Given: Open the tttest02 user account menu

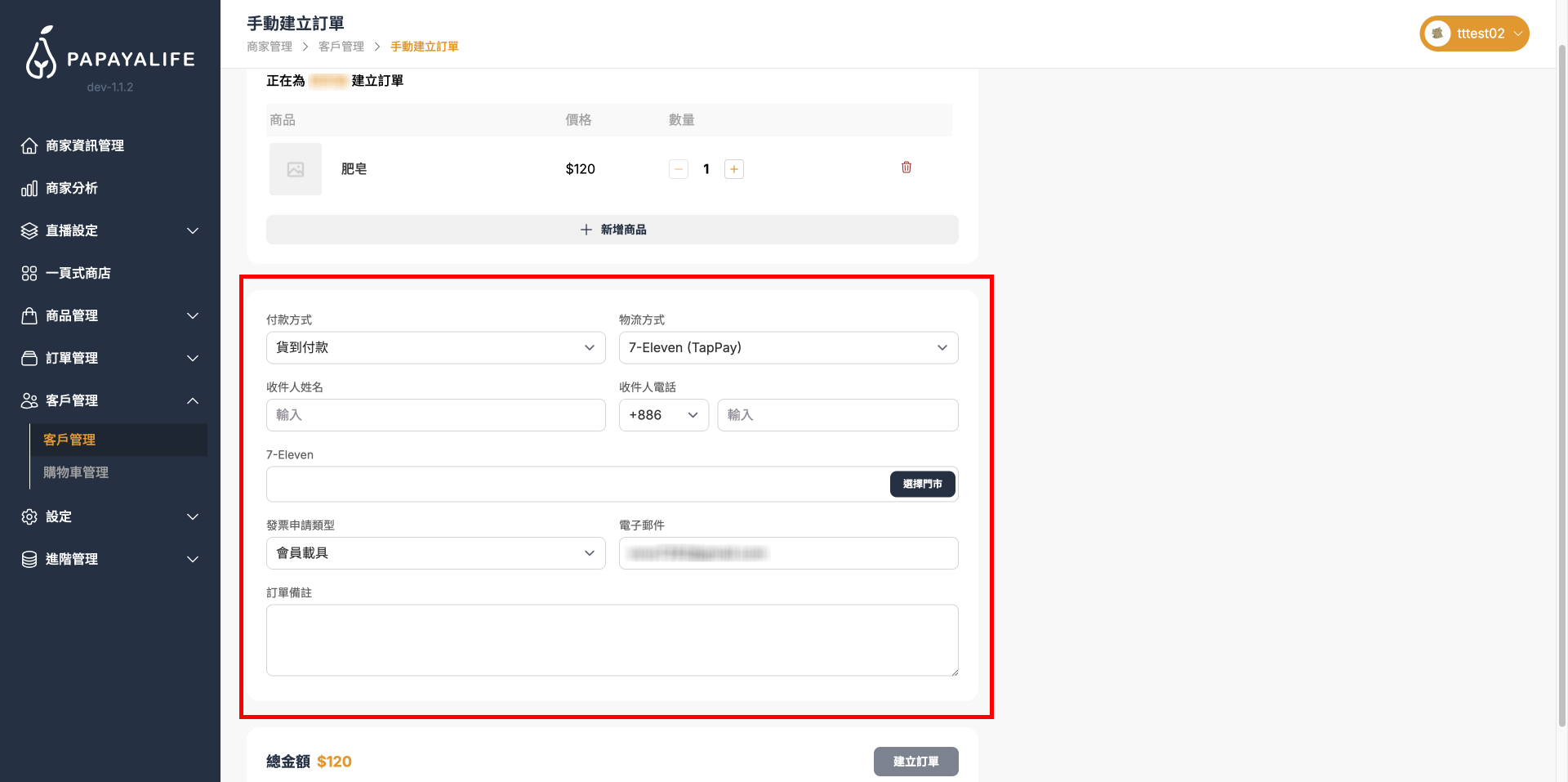Looking at the screenshot, I should point(1474,34).
